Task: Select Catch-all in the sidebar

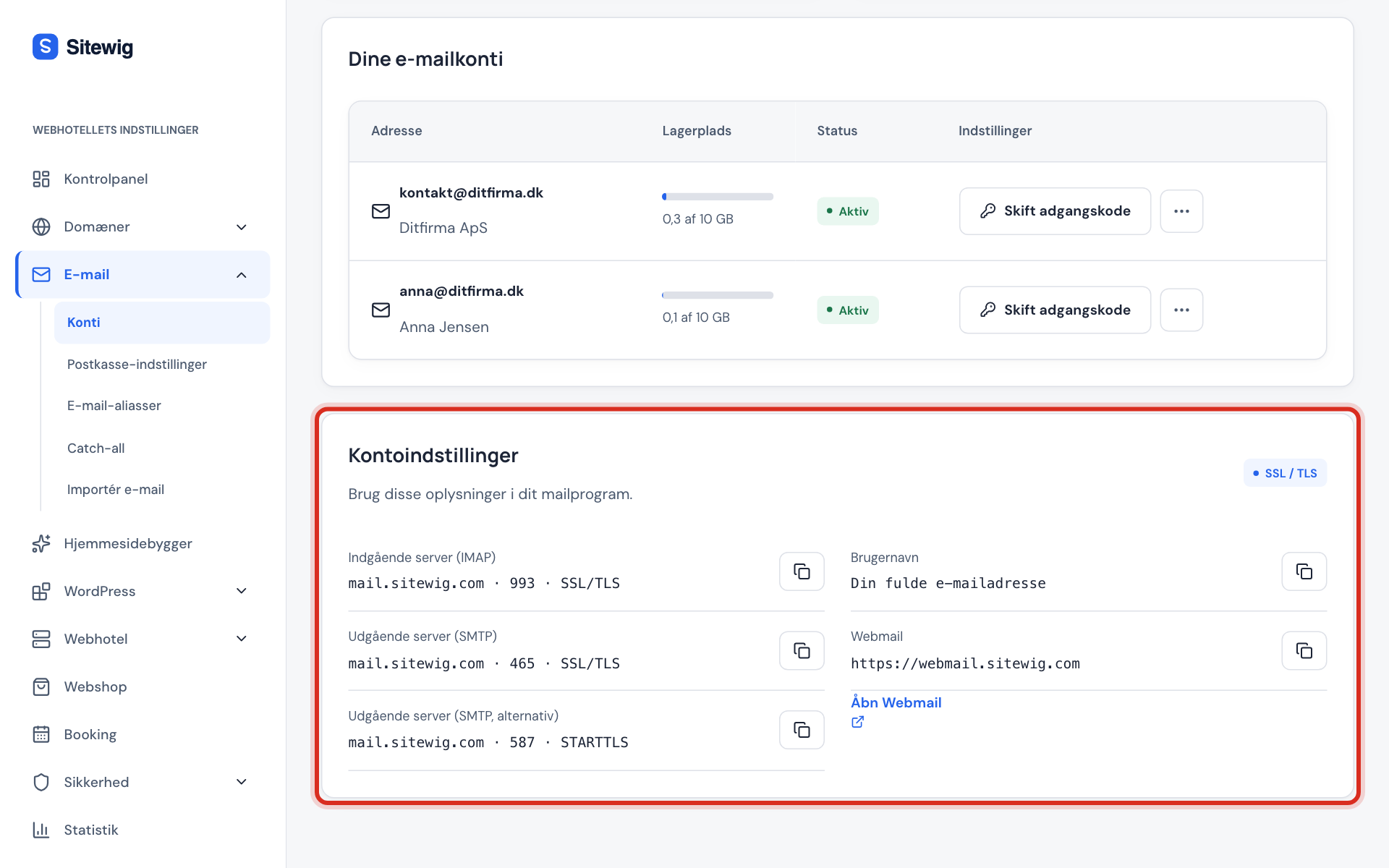Action: click(96, 448)
